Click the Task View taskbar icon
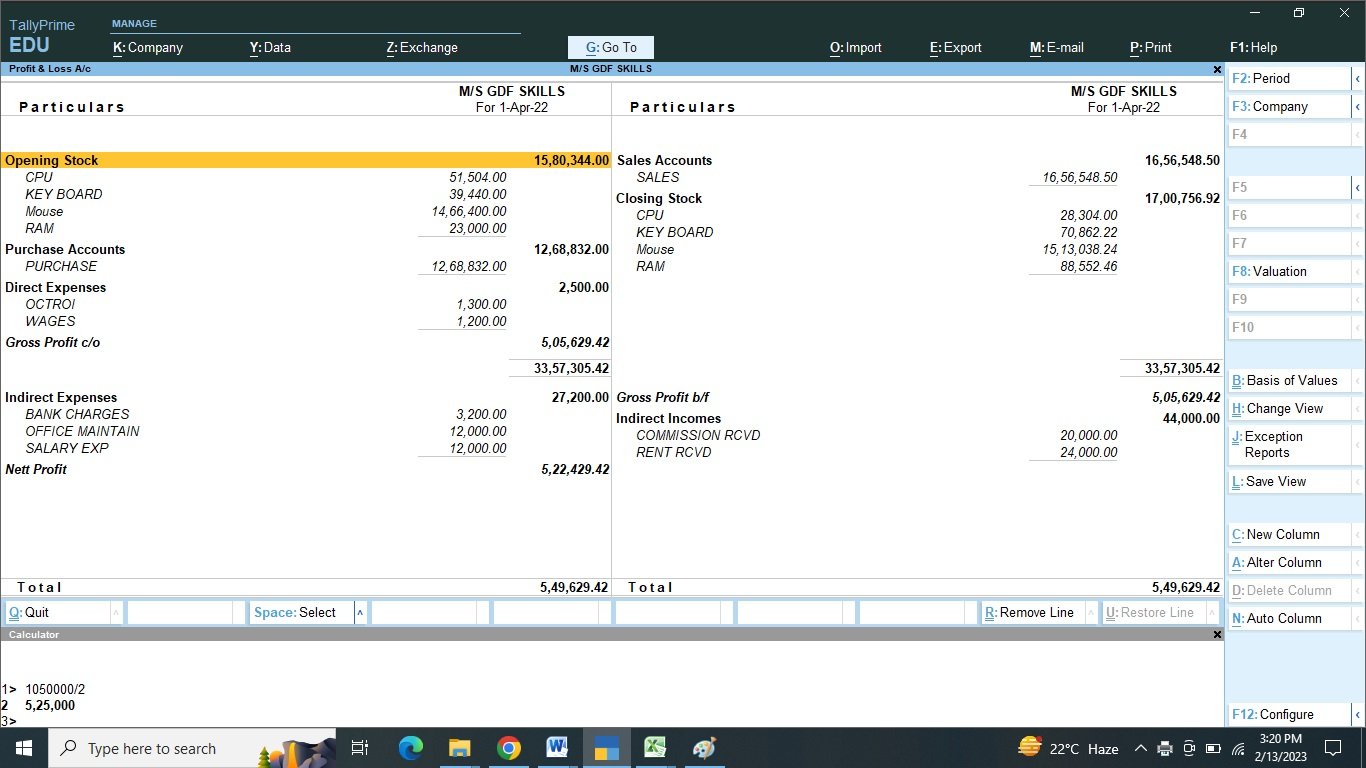The height and width of the screenshot is (768, 1366). (x=361, y=748)
